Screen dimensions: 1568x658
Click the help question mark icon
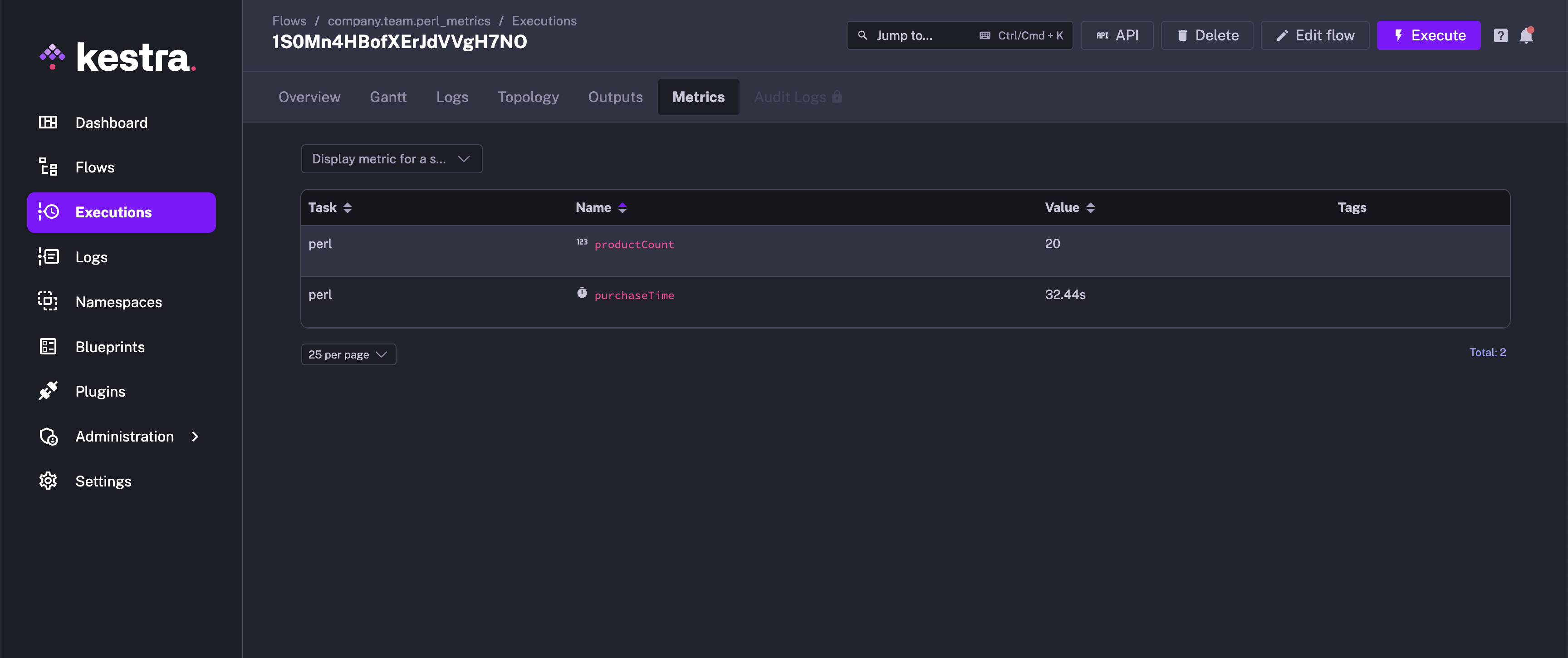point(1500,35)
